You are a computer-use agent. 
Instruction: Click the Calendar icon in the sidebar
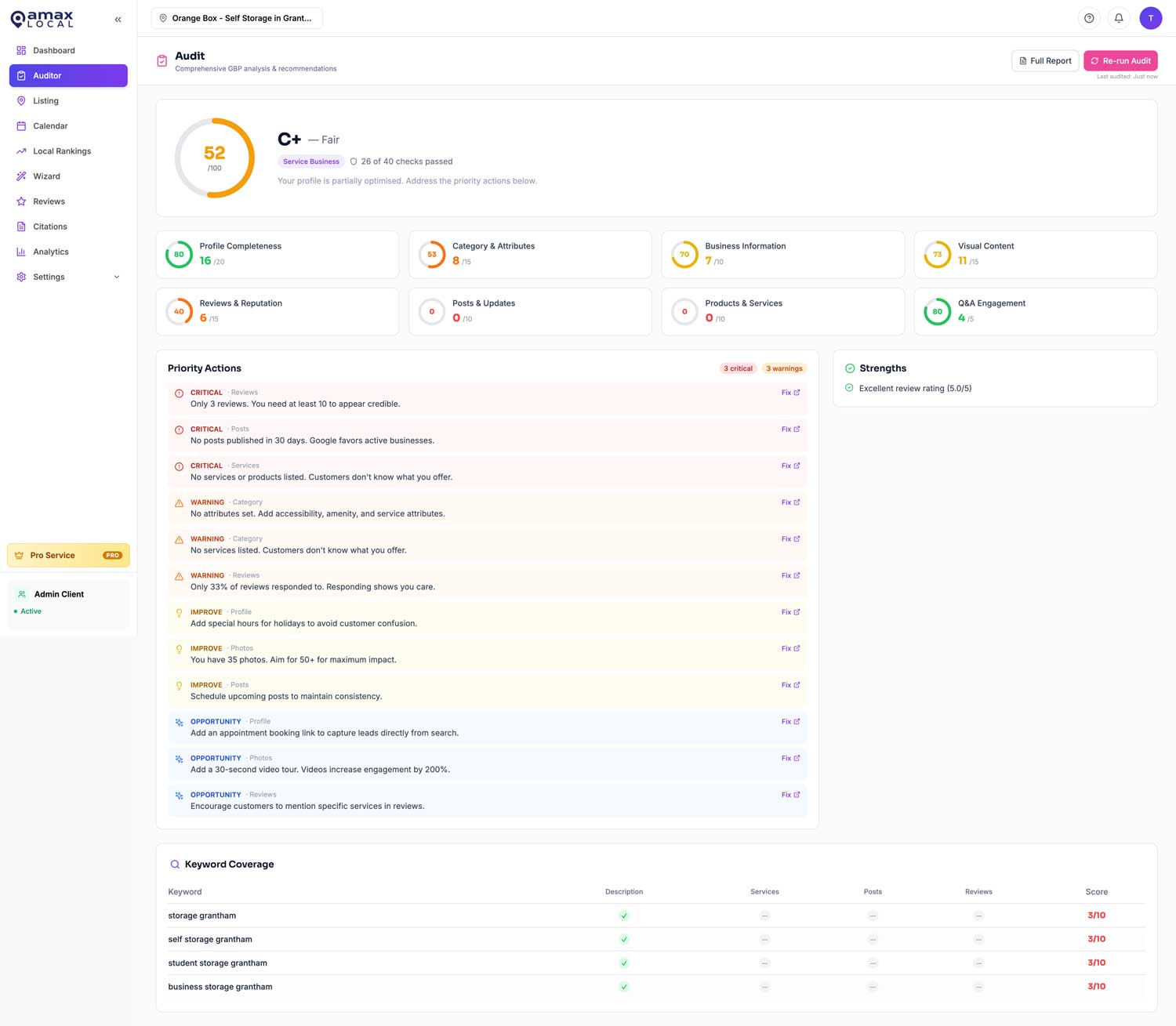pos(21,125)
